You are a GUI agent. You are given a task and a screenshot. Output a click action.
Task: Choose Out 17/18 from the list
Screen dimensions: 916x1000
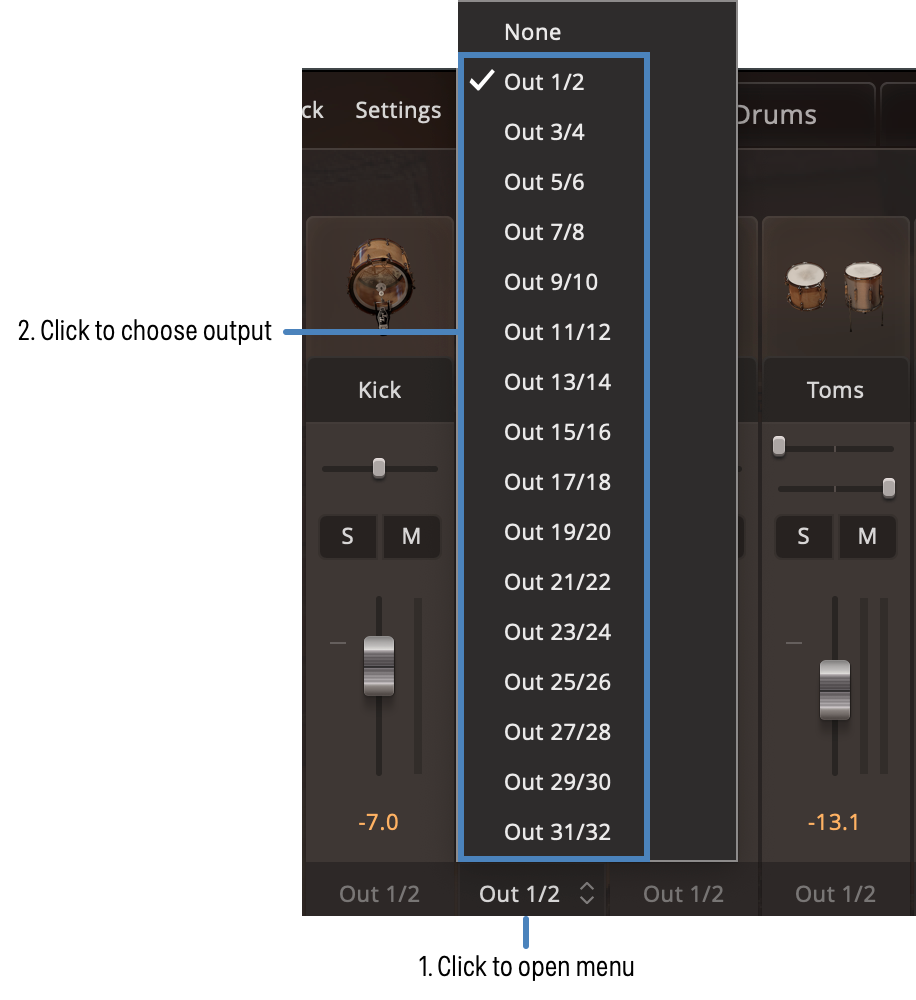point(557,482)
